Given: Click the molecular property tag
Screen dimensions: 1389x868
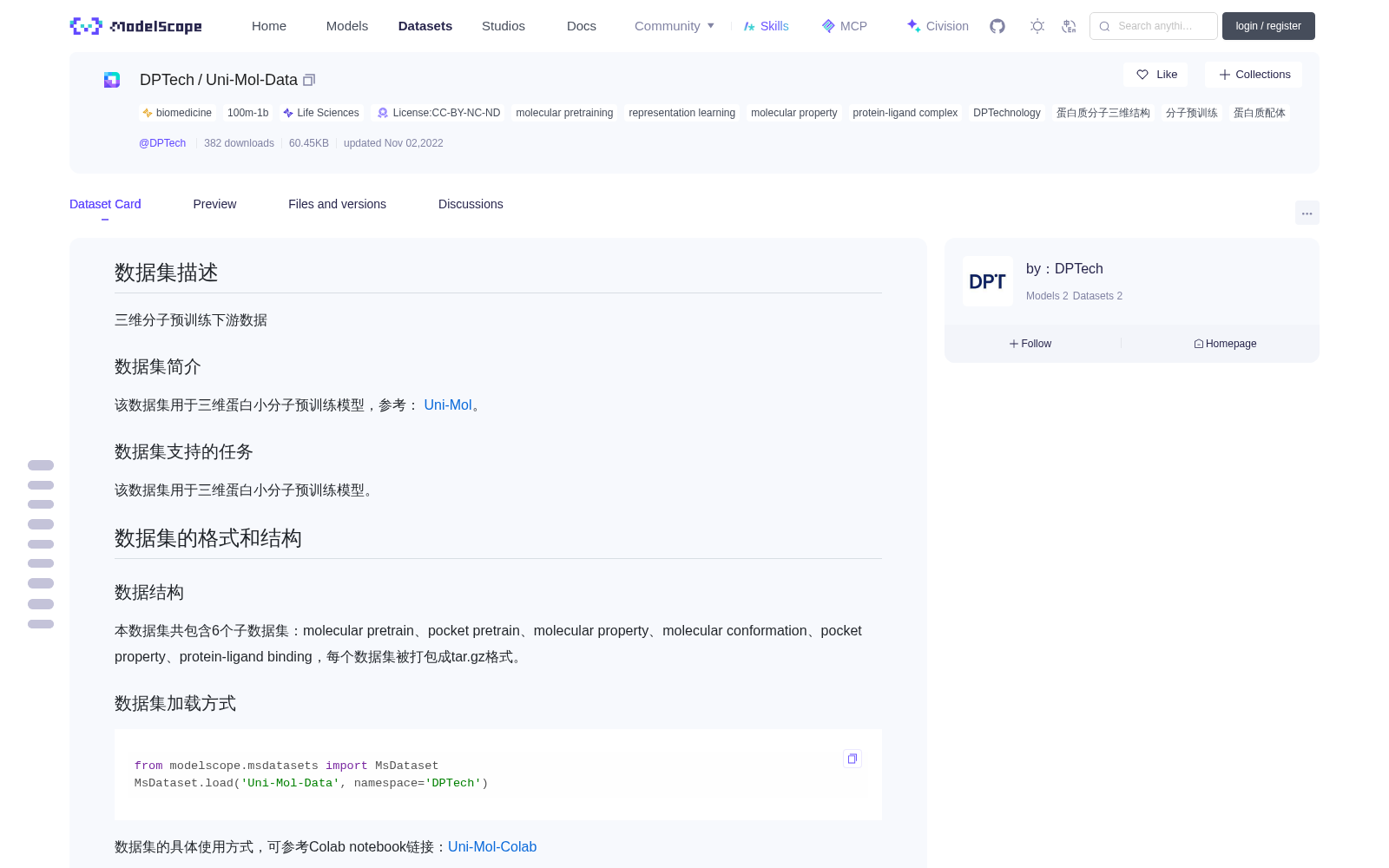Looking at the screenshot, I should click(793, 113).
